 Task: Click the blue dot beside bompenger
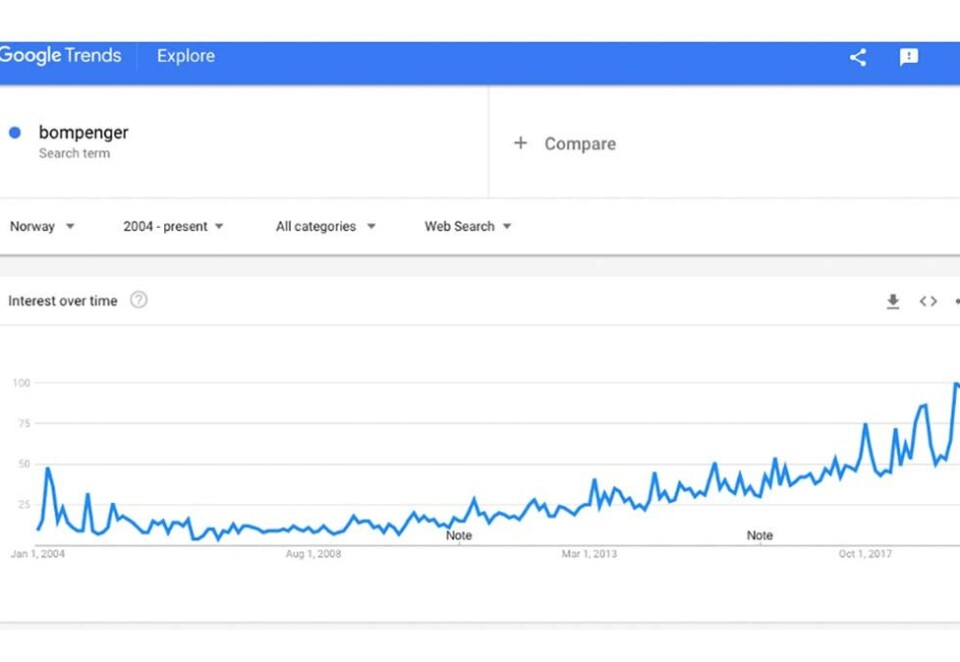[15, 133]
